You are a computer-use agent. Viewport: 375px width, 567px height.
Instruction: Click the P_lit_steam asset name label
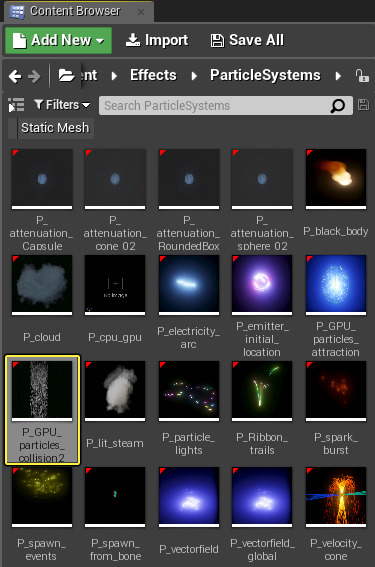115,443
